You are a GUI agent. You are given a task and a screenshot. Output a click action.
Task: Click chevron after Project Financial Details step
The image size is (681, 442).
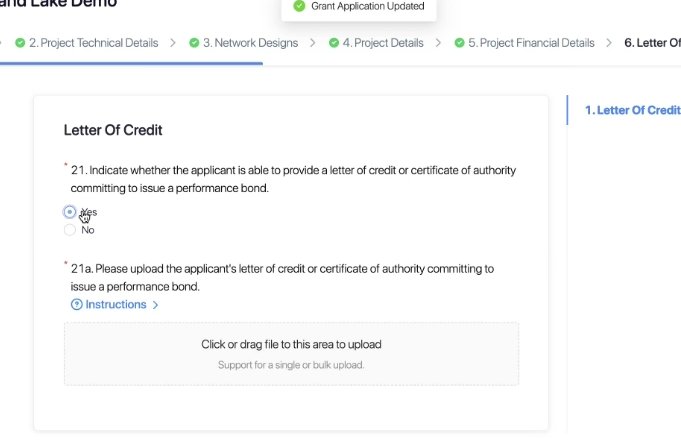[609, 43]
